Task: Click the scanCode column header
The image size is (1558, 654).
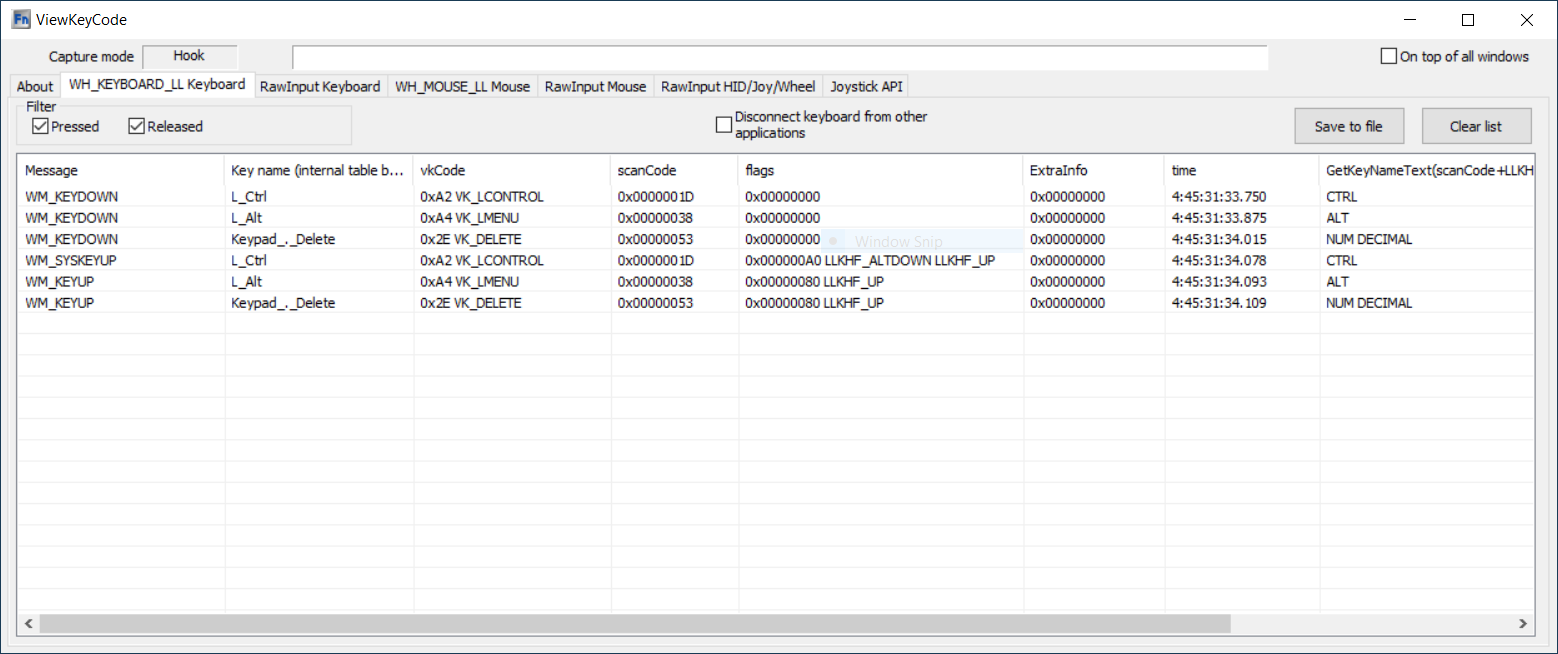Action: (x=674, y=170)
